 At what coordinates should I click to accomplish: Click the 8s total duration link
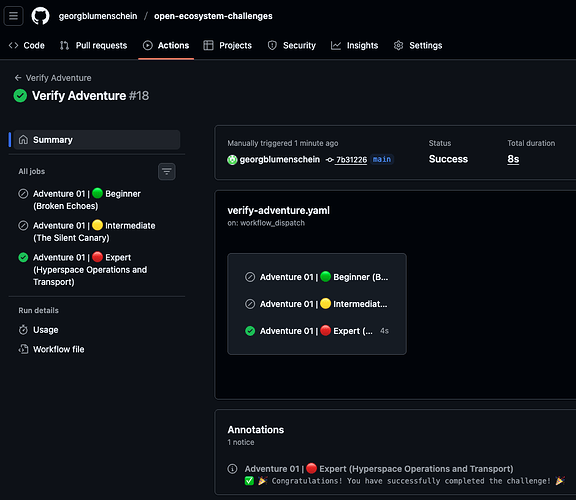tap(513, 159)
